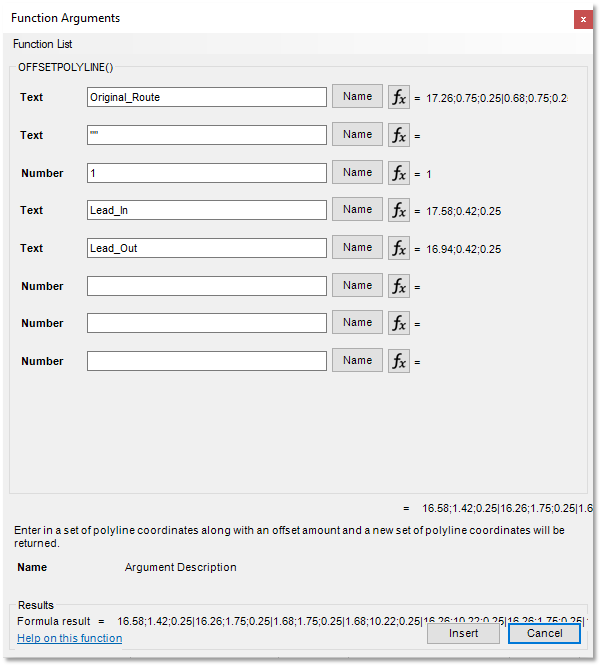Screen dimensions: 602x667
Task: Click the result preview 16.58;1.42;0.25 above the description
Action: (x=507, y=509)
